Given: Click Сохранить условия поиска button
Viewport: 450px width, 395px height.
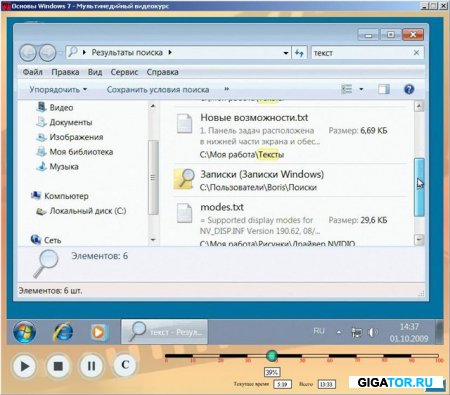Looking at the screenshot, I should [x=158, y=89].
